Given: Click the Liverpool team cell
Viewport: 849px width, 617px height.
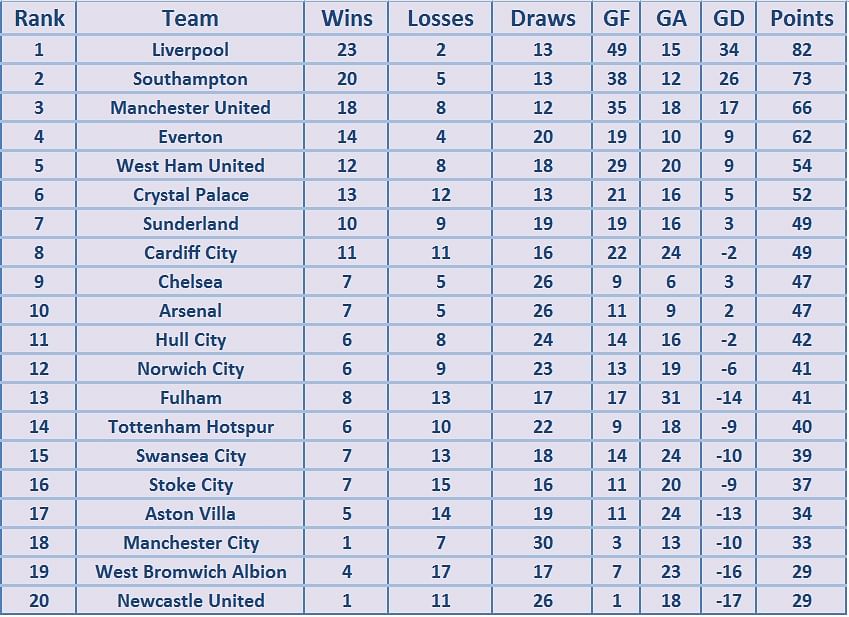Looking at the screenshot, I should click(190, 50).
